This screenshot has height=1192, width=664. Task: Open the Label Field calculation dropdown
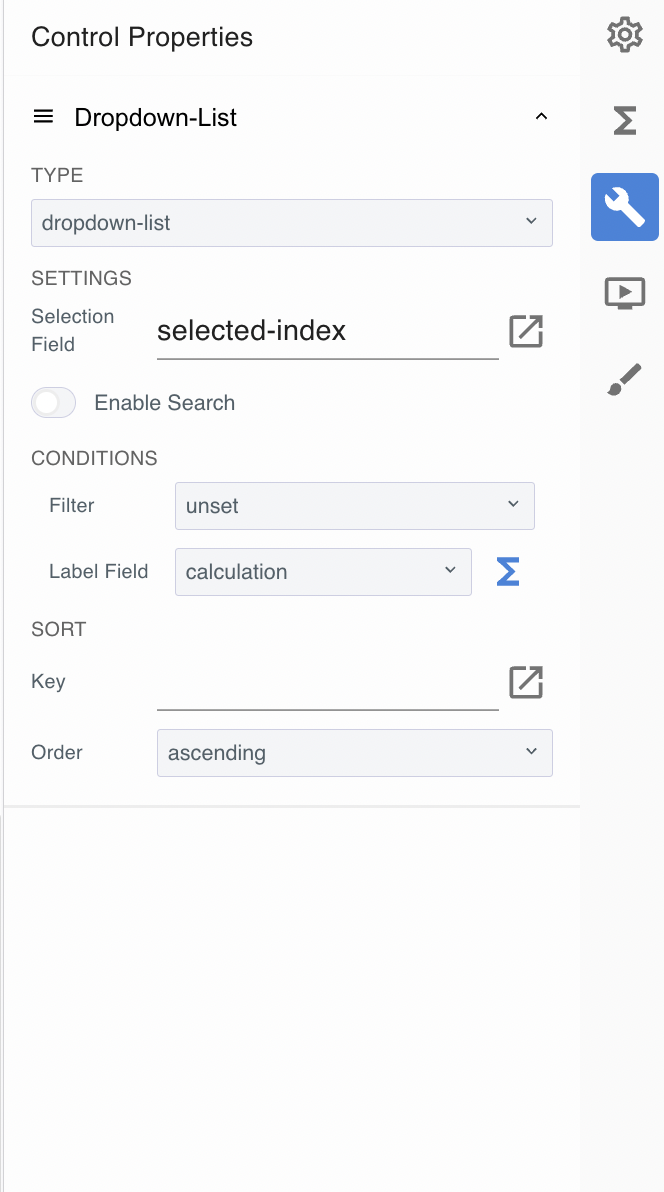click(x=323, y=572)
